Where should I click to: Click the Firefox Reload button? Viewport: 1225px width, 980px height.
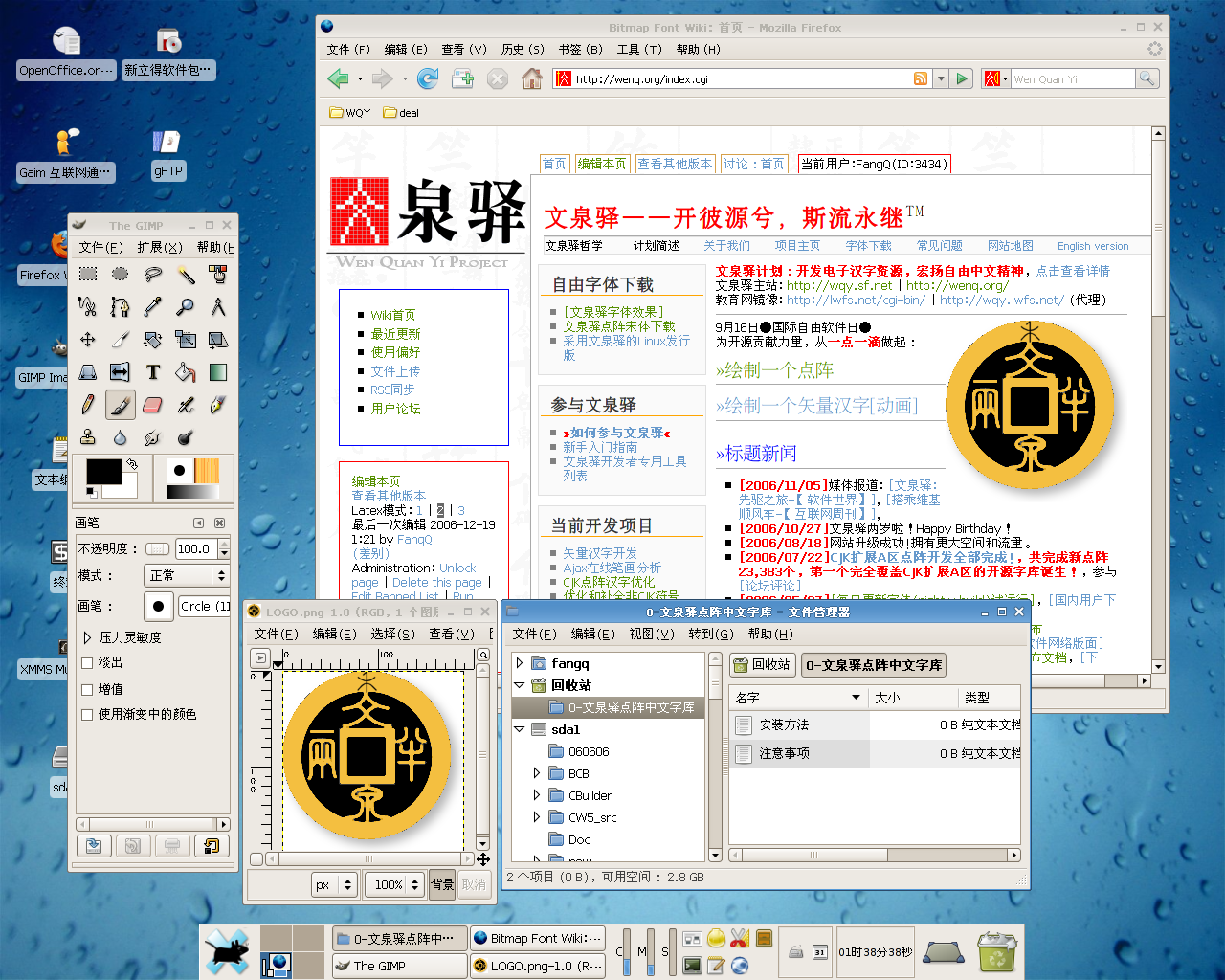[428, 79]
